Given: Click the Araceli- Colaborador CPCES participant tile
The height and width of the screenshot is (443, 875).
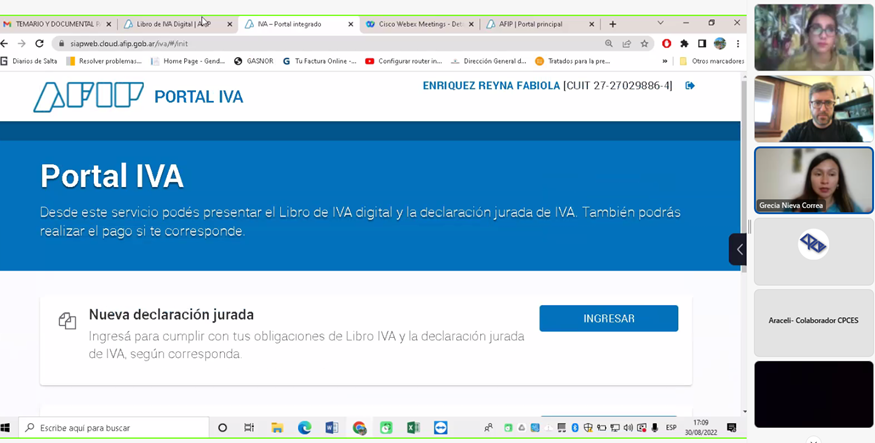Looking at the screenshot, I should click(814, 322).
